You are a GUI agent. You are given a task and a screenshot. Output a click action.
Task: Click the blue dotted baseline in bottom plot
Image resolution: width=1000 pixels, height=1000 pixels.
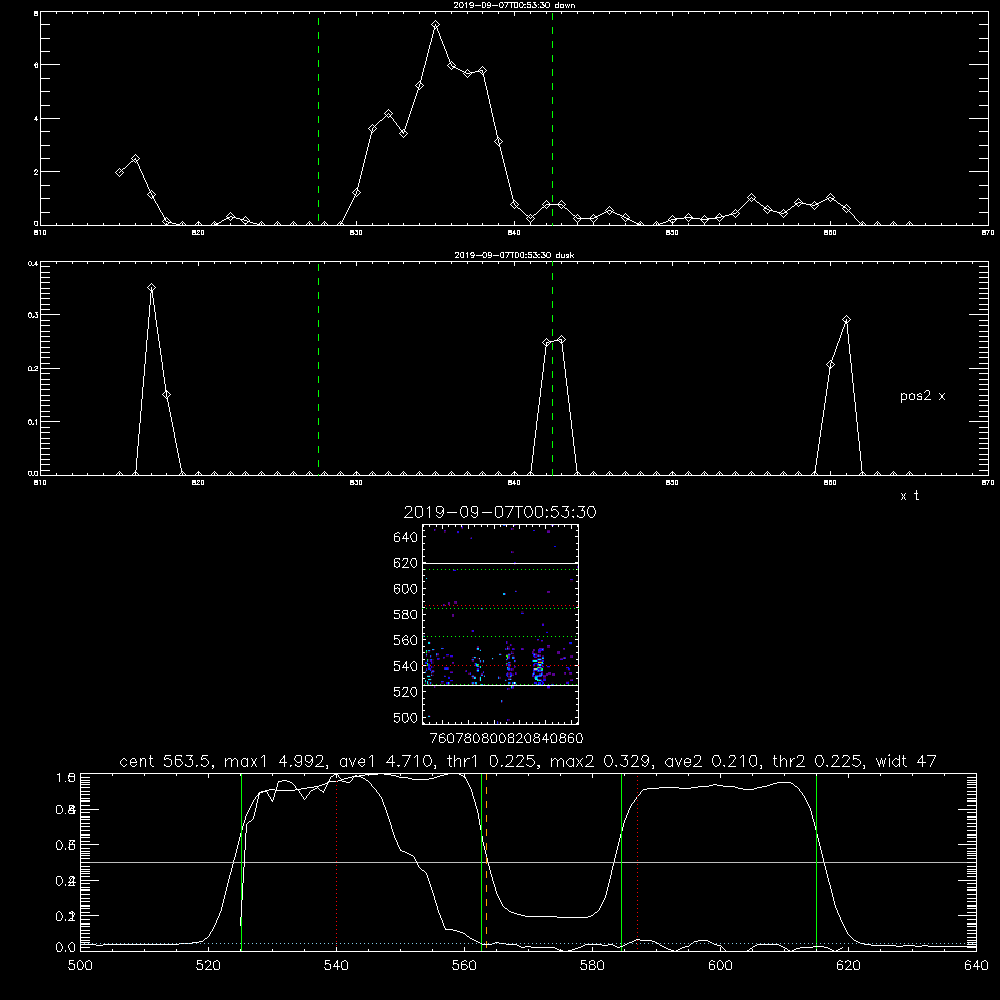[528, 943]
